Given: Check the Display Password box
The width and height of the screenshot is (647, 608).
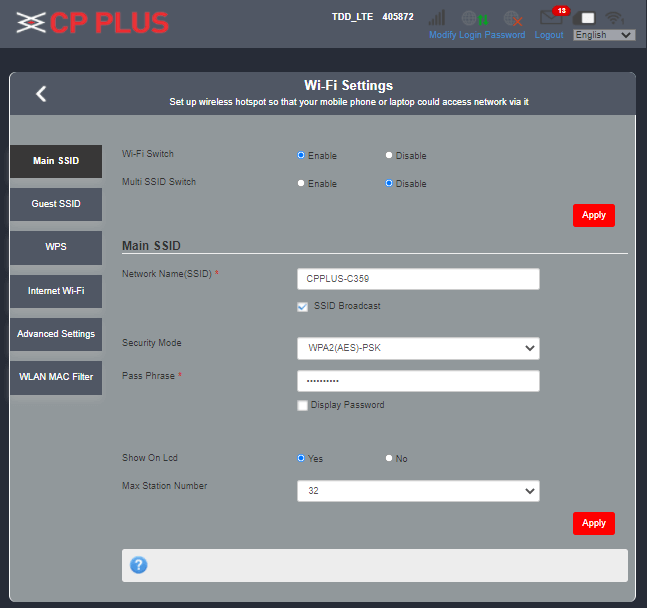Looking at the screenshot, I should (302, 405).
